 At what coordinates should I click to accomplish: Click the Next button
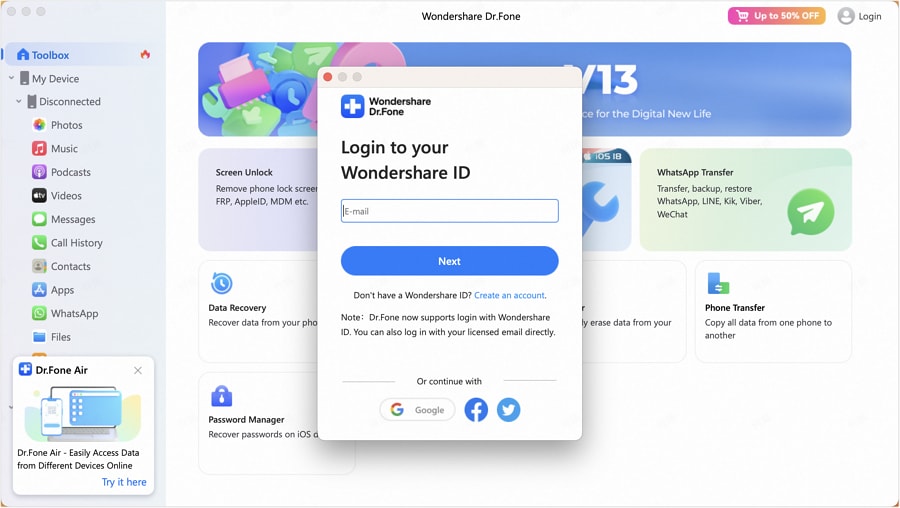tap(449, 261)
